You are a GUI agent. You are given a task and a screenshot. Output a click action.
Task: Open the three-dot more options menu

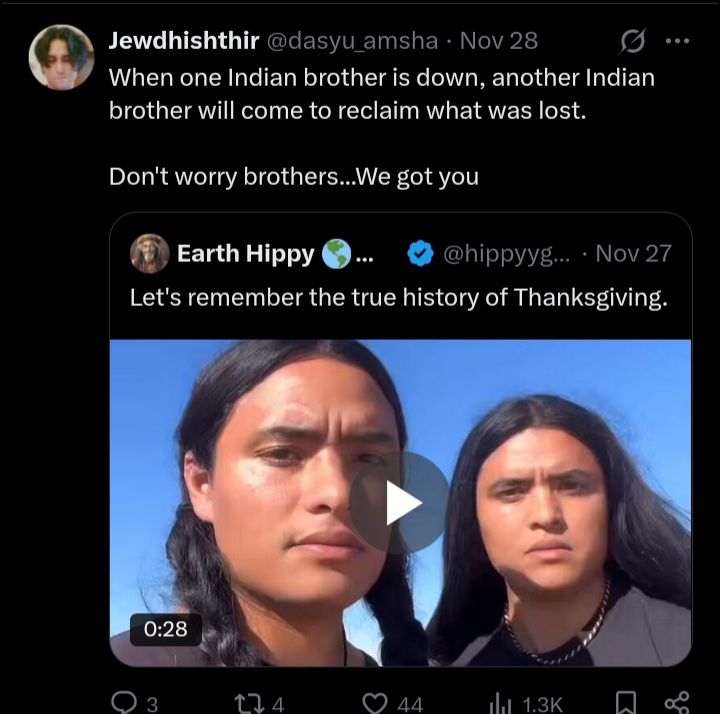coord(677,41)
